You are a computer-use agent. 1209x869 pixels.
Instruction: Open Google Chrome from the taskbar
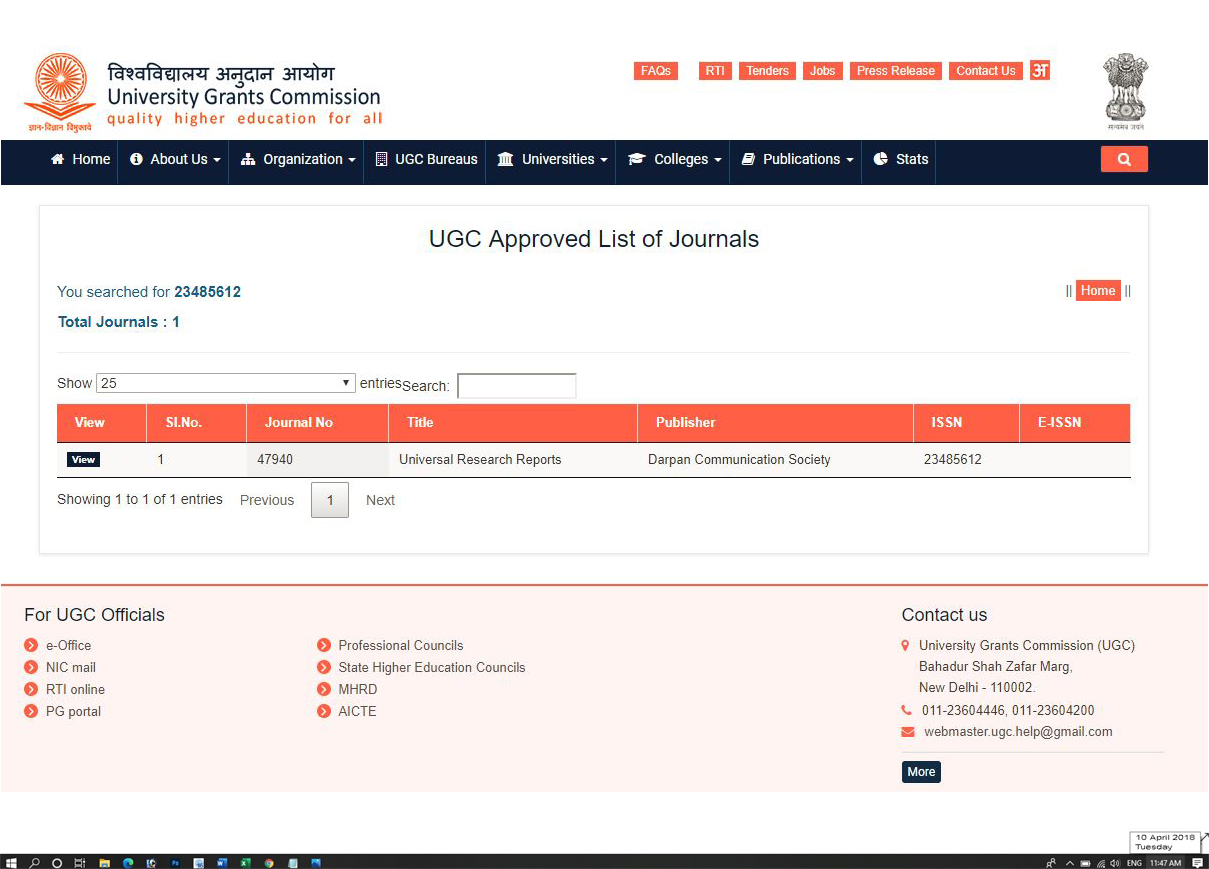pyautogui.click(x=268, y=862)
